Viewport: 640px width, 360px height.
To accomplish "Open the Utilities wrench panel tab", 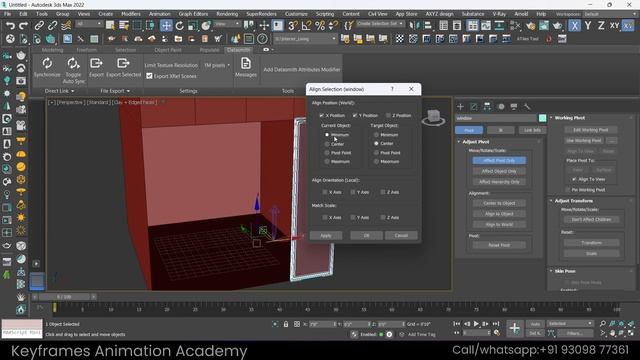I will tap(527, 107).
